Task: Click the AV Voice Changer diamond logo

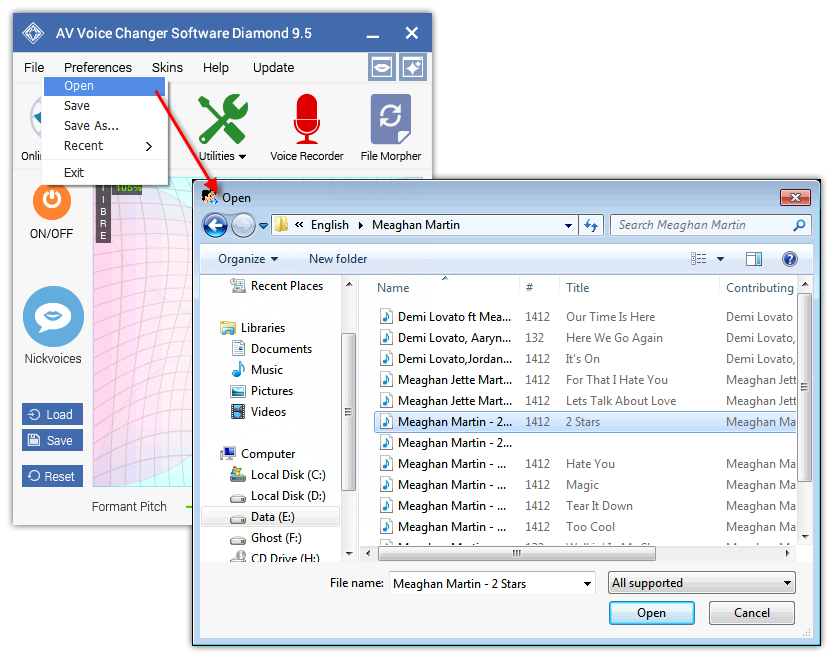Action: tap(33, 33)
